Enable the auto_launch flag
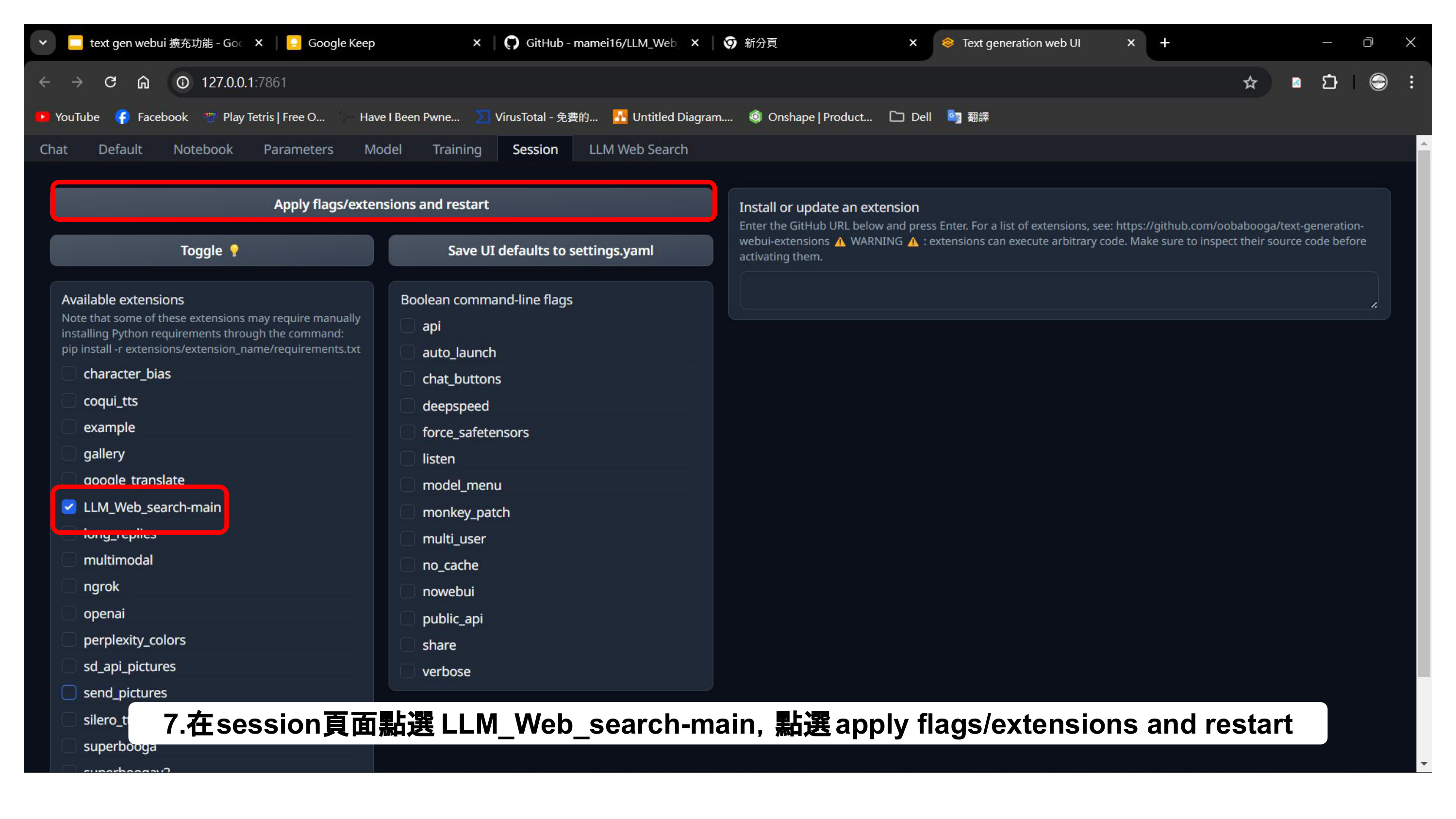 [x=408, y=352]
